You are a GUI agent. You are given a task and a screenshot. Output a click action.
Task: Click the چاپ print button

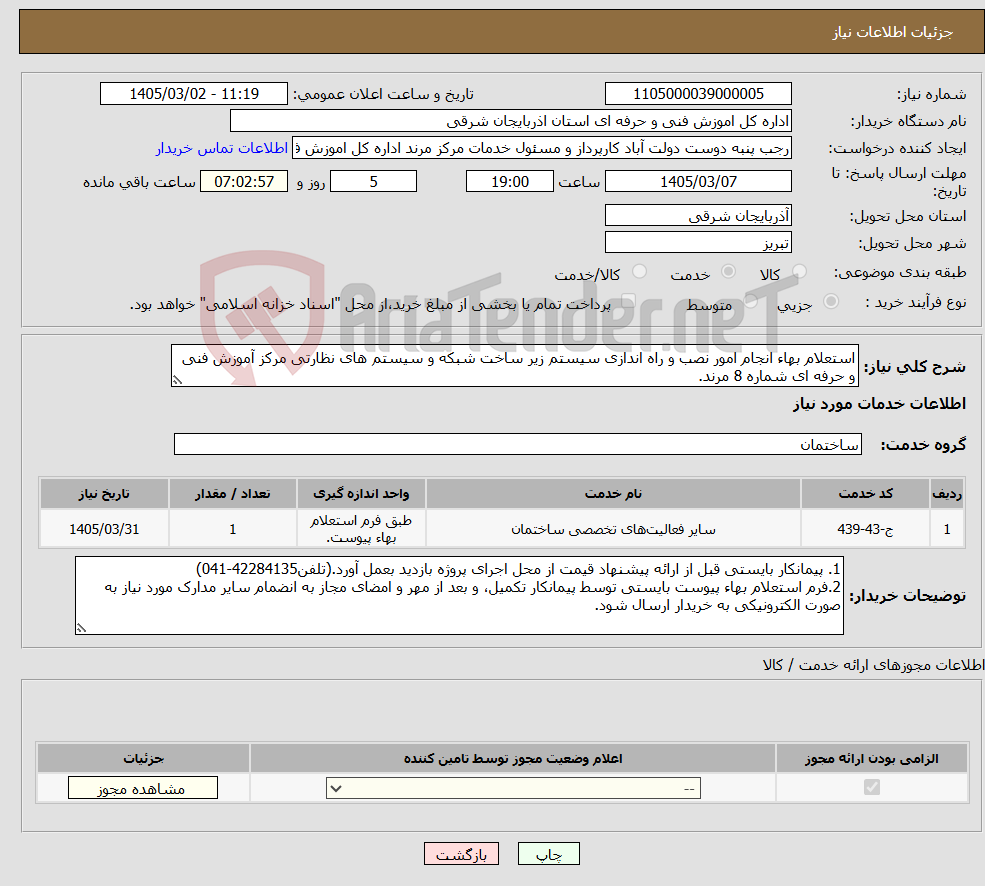[548, 854]
